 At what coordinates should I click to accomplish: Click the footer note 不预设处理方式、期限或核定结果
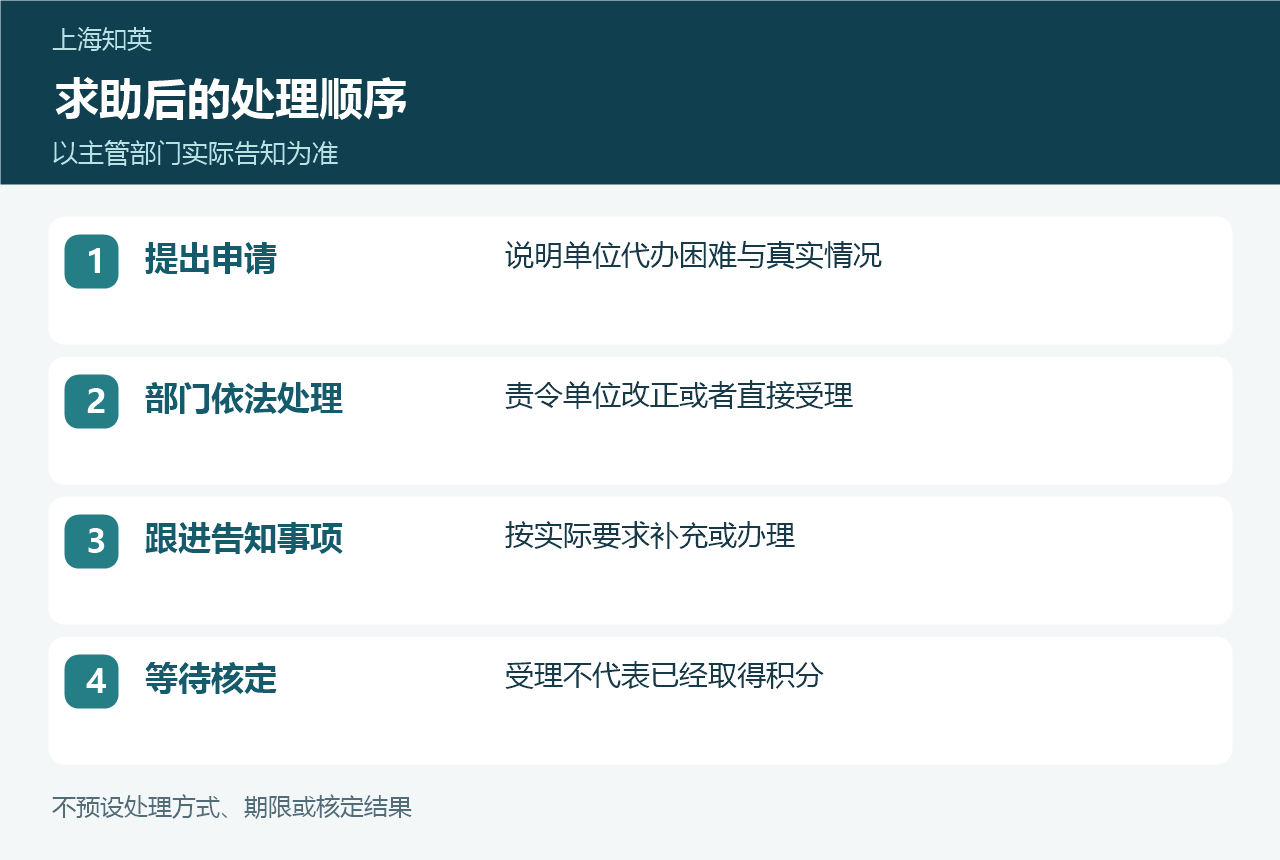232,807
